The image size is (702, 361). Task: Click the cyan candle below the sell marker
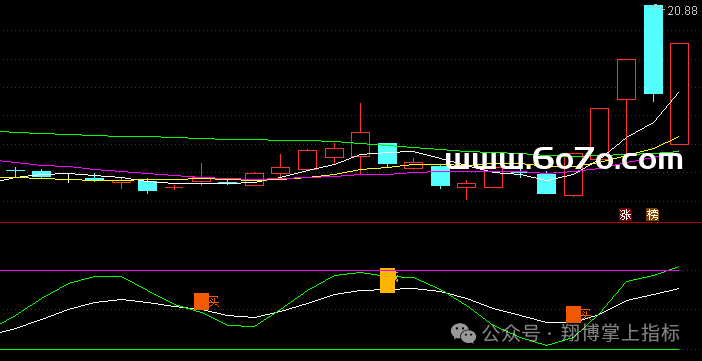click(x=388, y=154)
